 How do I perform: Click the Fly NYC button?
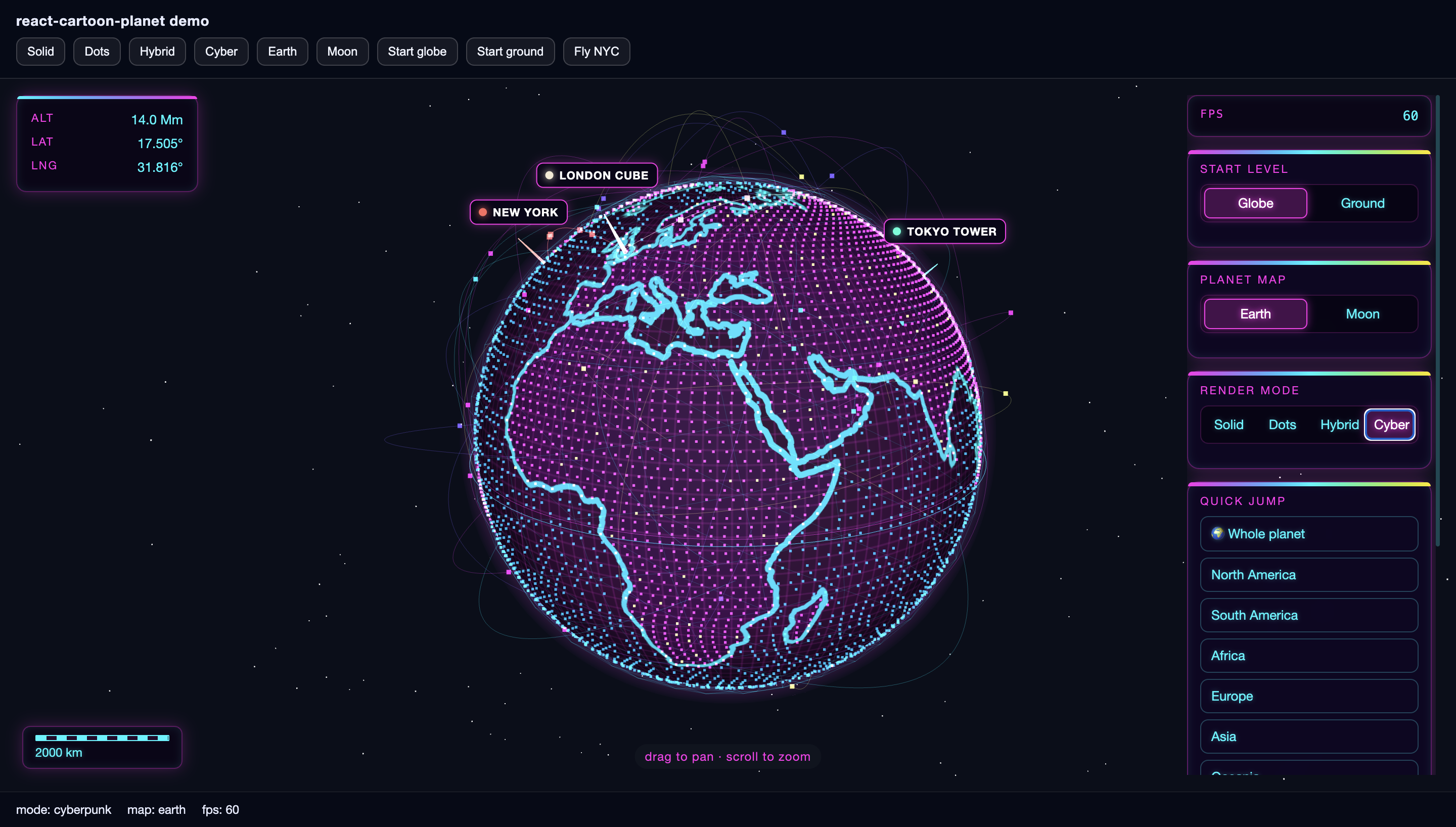coord(596,52)
